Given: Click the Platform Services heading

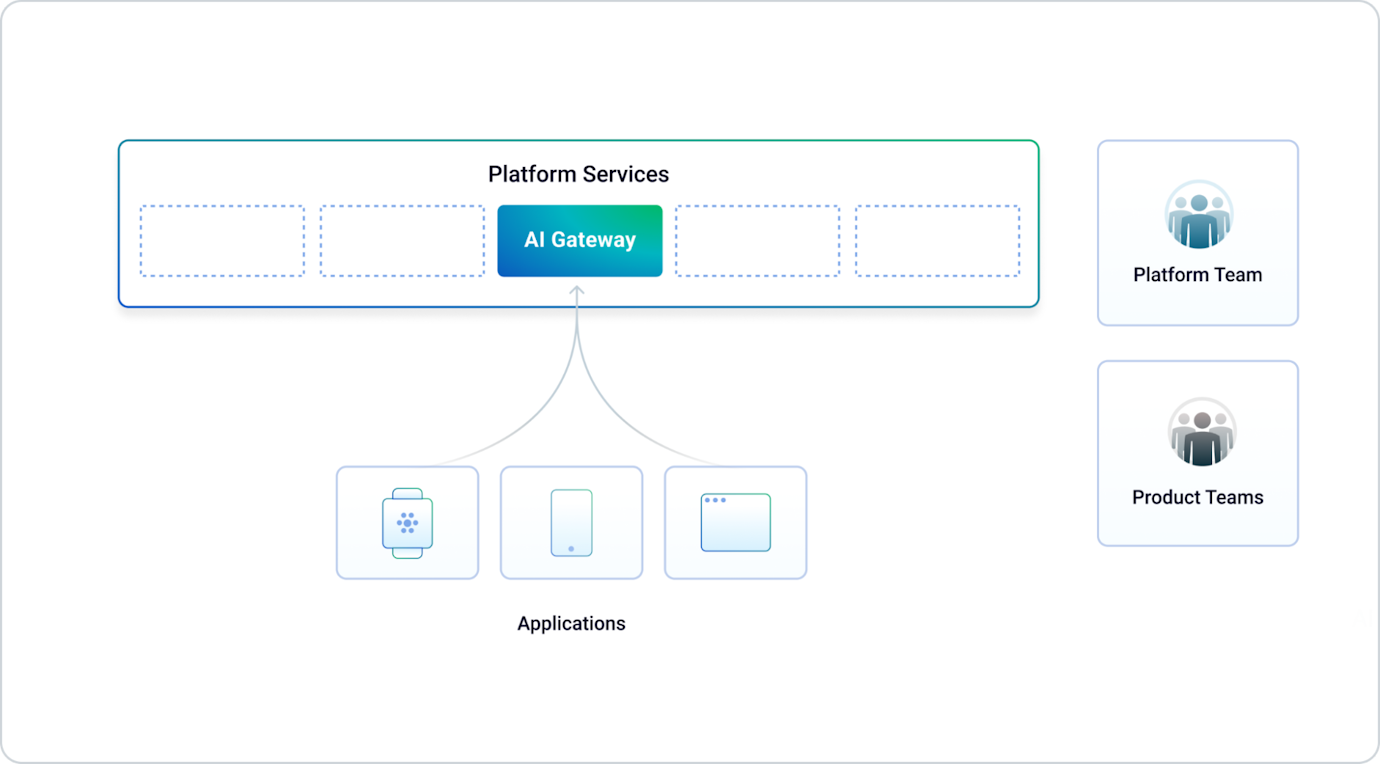Looking at the screenshot, I should pos(577,174).
